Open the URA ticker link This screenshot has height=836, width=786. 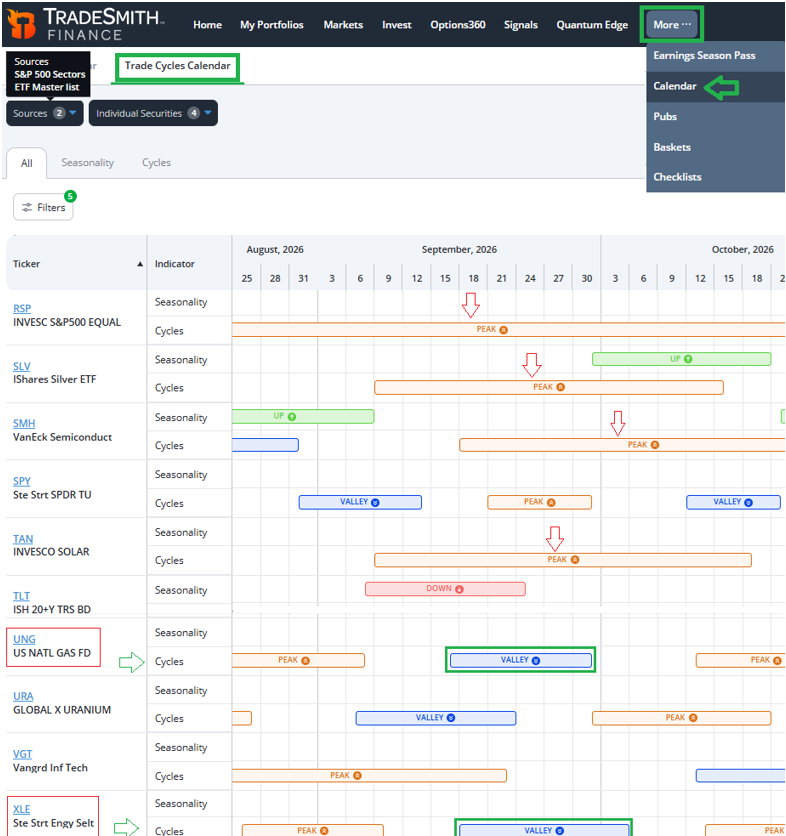point(23,696)
